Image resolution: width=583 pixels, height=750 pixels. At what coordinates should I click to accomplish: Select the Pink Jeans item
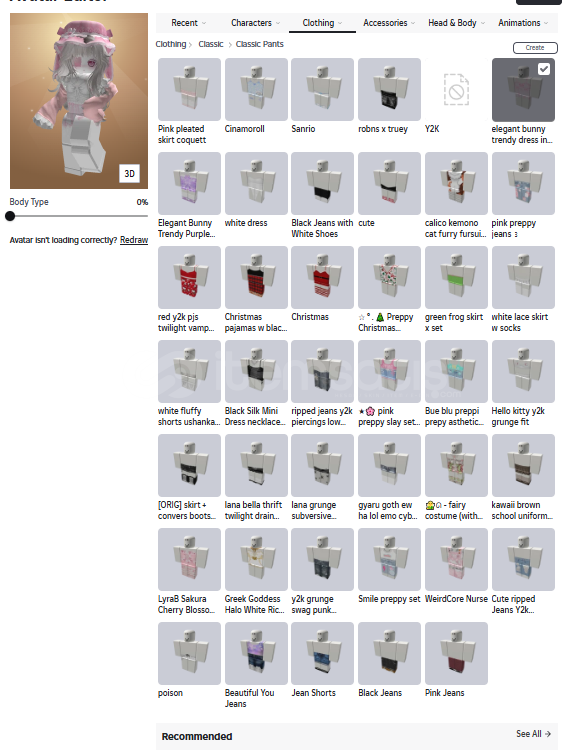pyautogui.click(x=456, y=653)
